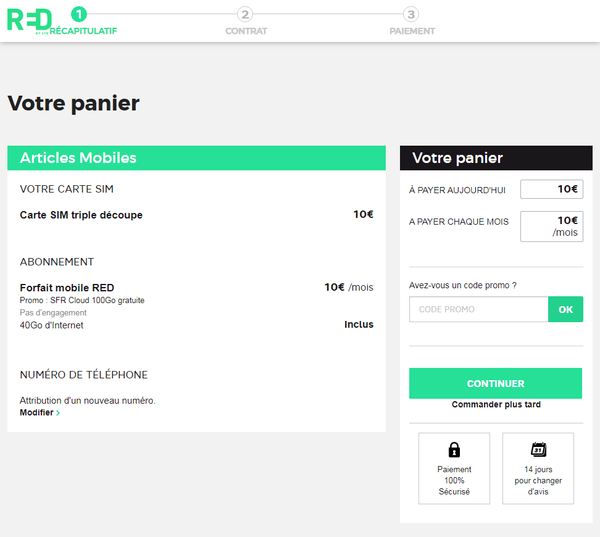This screenshot has width=600, height=537.
Task: Click the padlock secure payment icon
Action: (x=454, y=450)
